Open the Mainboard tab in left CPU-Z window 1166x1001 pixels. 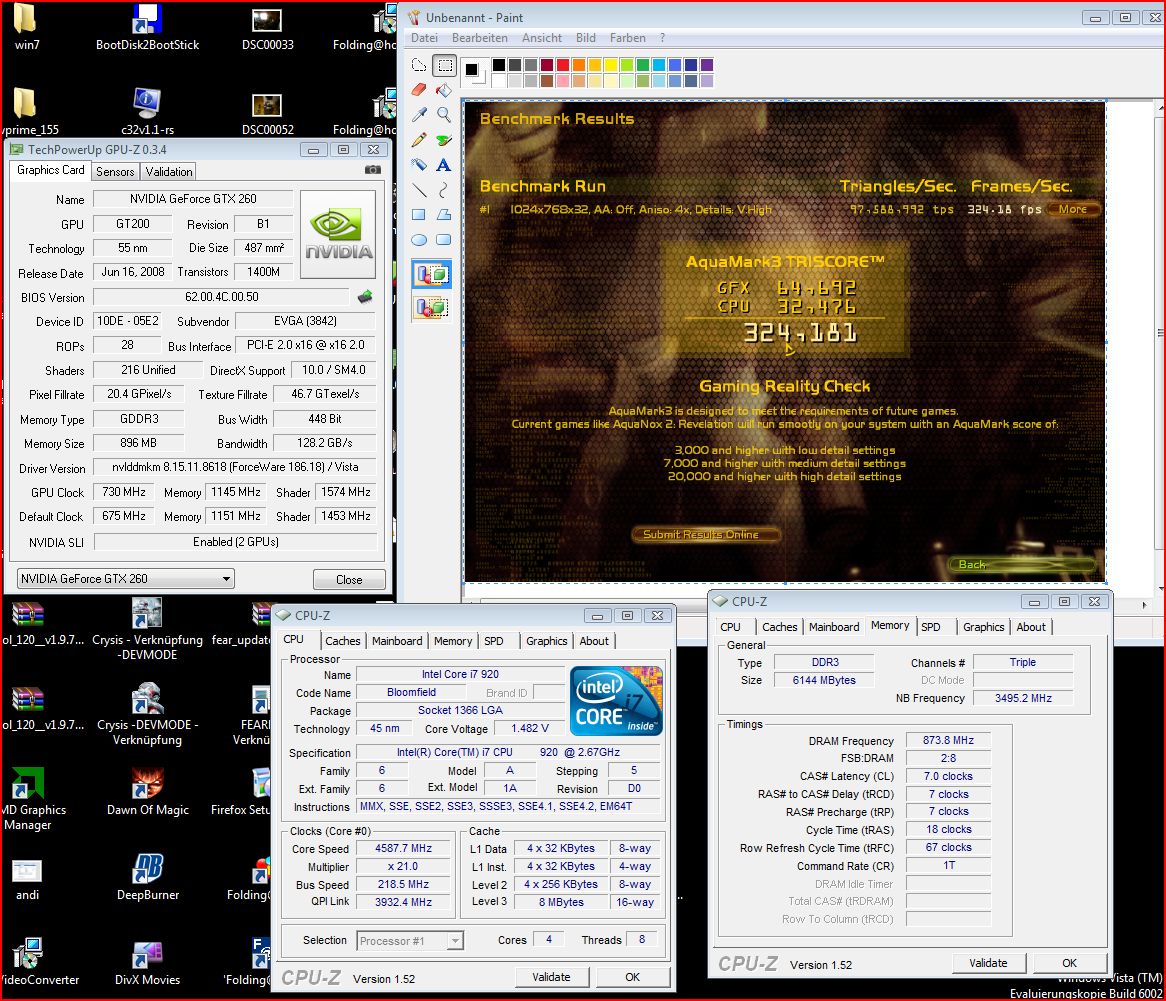(x=397, y=641)
